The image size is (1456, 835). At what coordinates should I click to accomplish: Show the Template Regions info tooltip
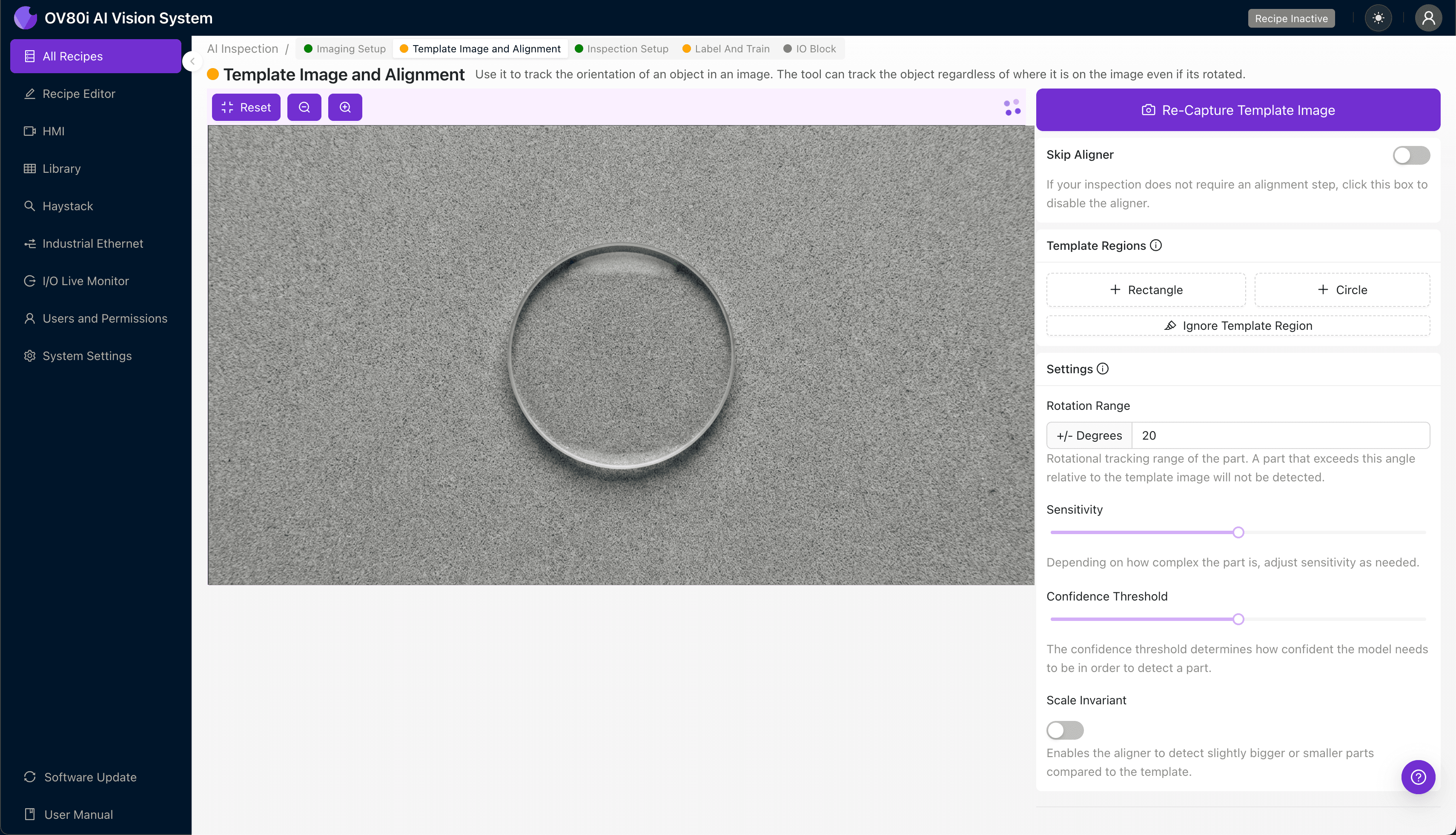pyautogui.click(x=1156, y=245)
